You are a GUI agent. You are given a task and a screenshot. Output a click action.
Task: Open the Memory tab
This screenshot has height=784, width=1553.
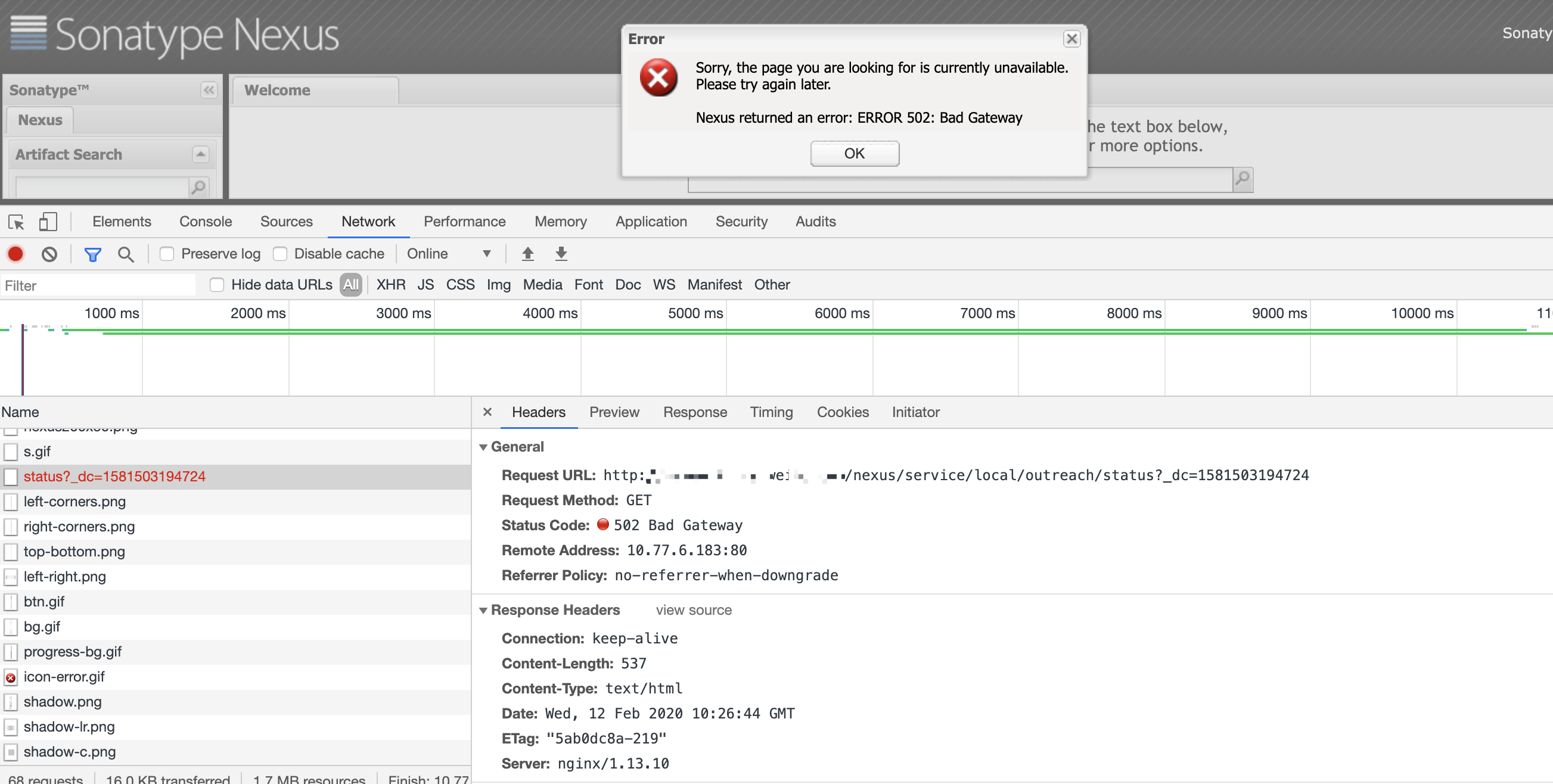coord(560,221)
